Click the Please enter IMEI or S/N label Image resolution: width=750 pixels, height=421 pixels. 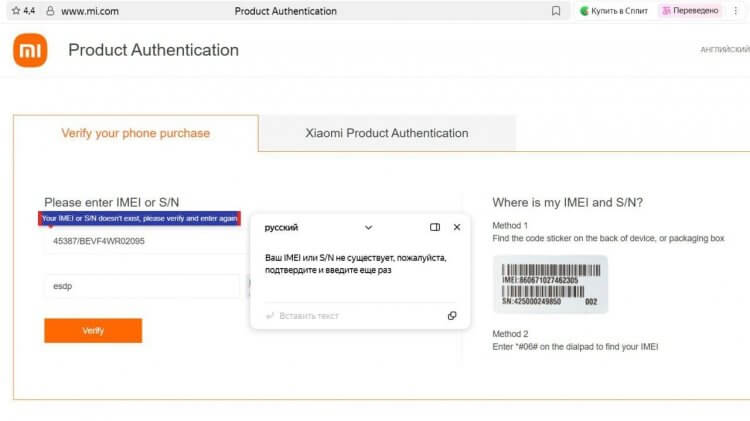pyautogui.click(x=111, y=202)
